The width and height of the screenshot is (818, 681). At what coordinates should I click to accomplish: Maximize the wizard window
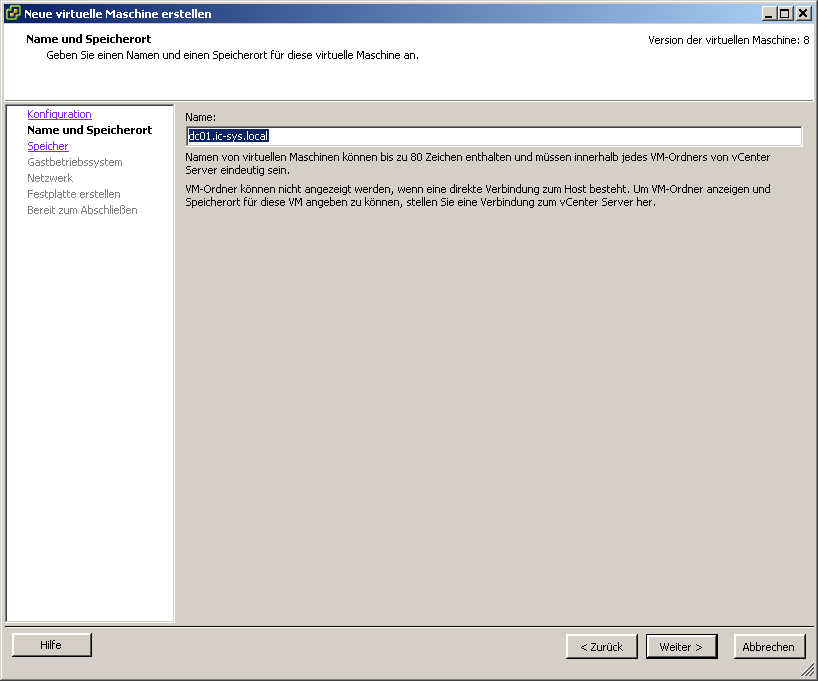[x=785, y=14]
